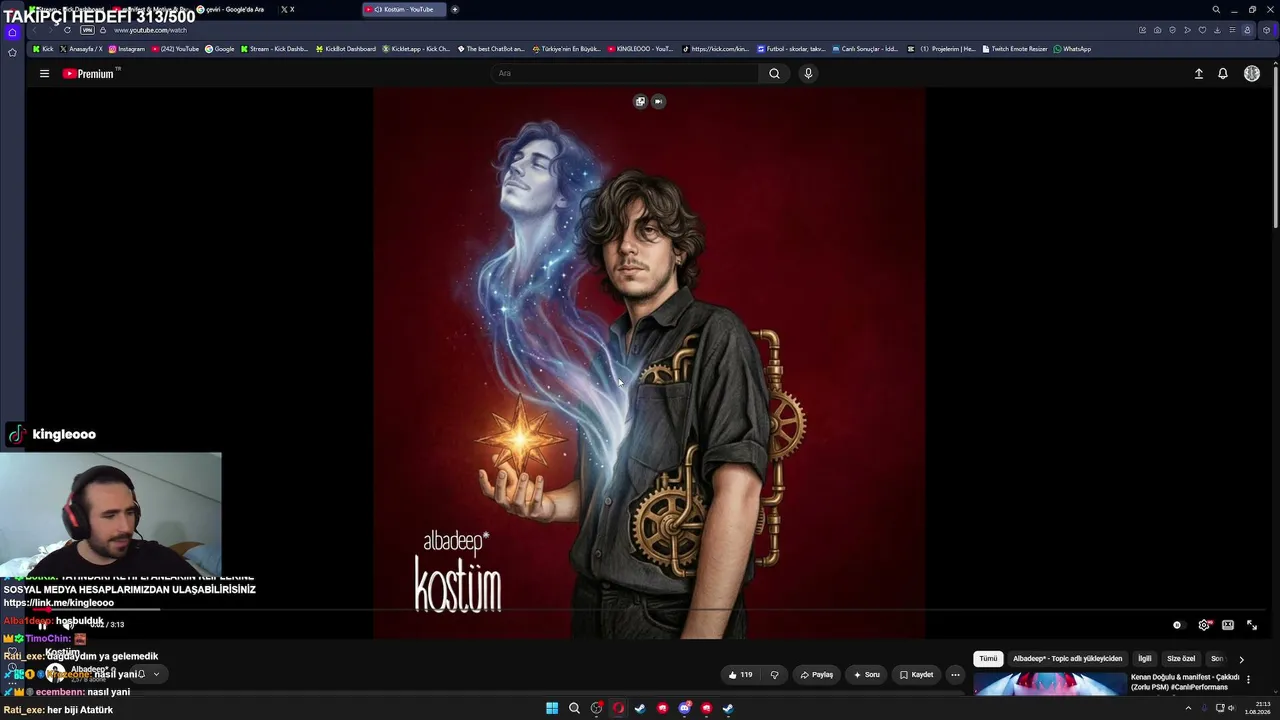The image size is (1280, 720).
Task: Open the Twitch Emote Resizer bookmark
Action: (1015, 49)
